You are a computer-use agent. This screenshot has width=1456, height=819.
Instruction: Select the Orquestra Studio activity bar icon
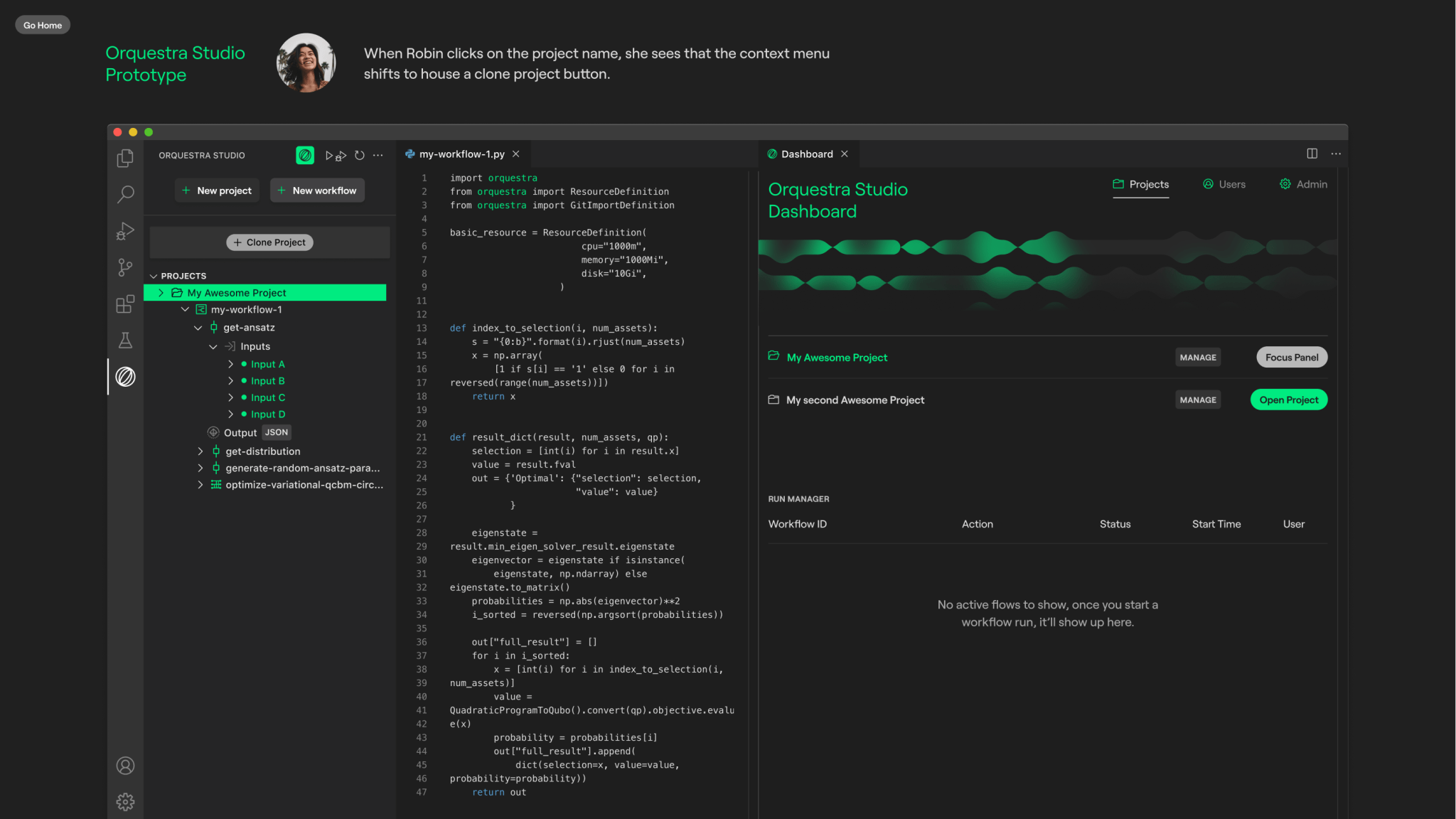(x=125, y=376)
